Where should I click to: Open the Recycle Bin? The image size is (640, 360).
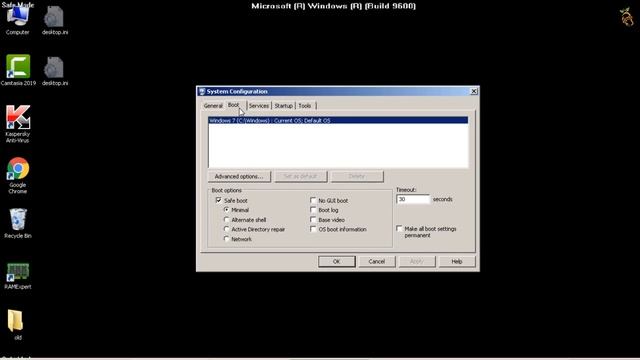pos(18,223)
